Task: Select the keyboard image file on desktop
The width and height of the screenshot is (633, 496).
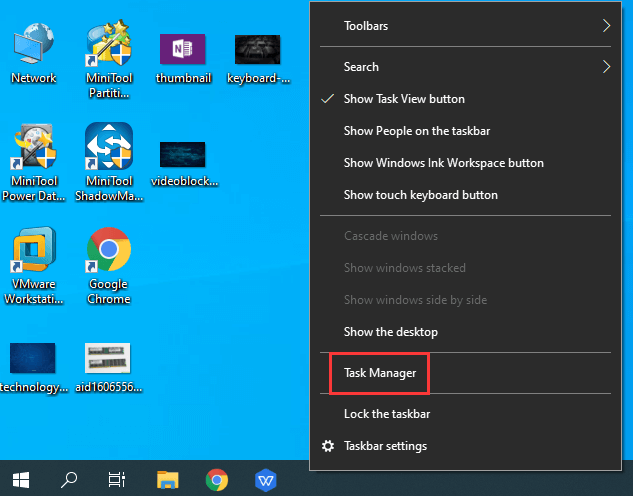Action: (x=258, y=49)
